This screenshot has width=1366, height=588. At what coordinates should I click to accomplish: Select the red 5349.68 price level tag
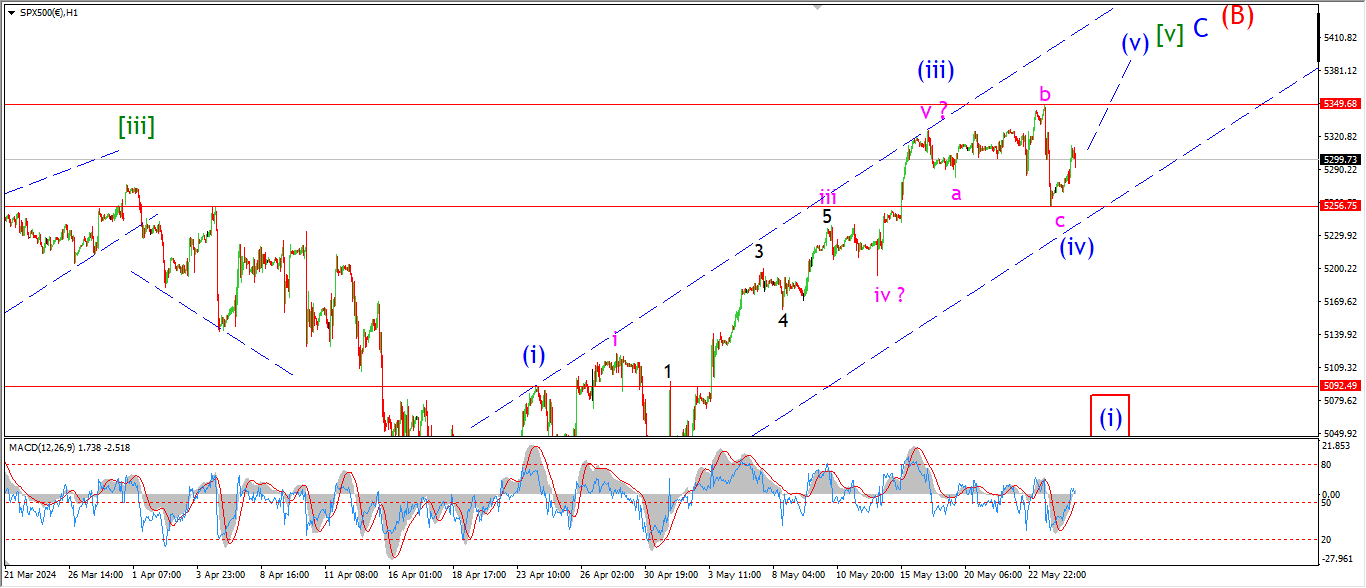tap(1338, 103)
